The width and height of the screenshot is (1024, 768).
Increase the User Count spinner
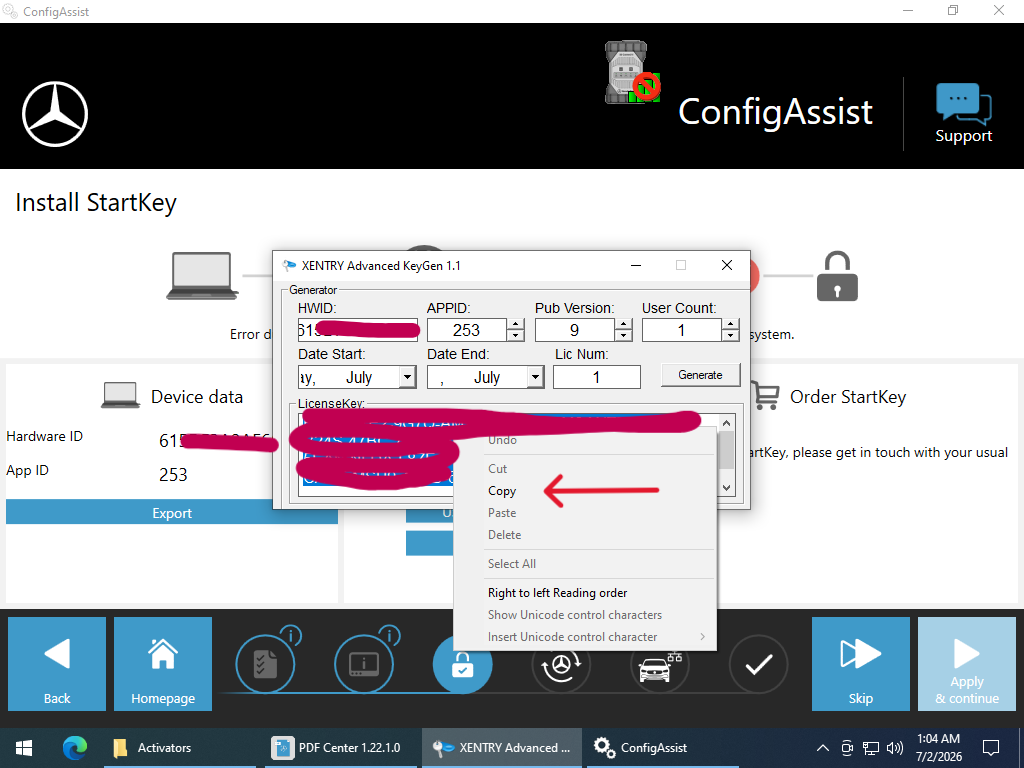tap(731, 324)
